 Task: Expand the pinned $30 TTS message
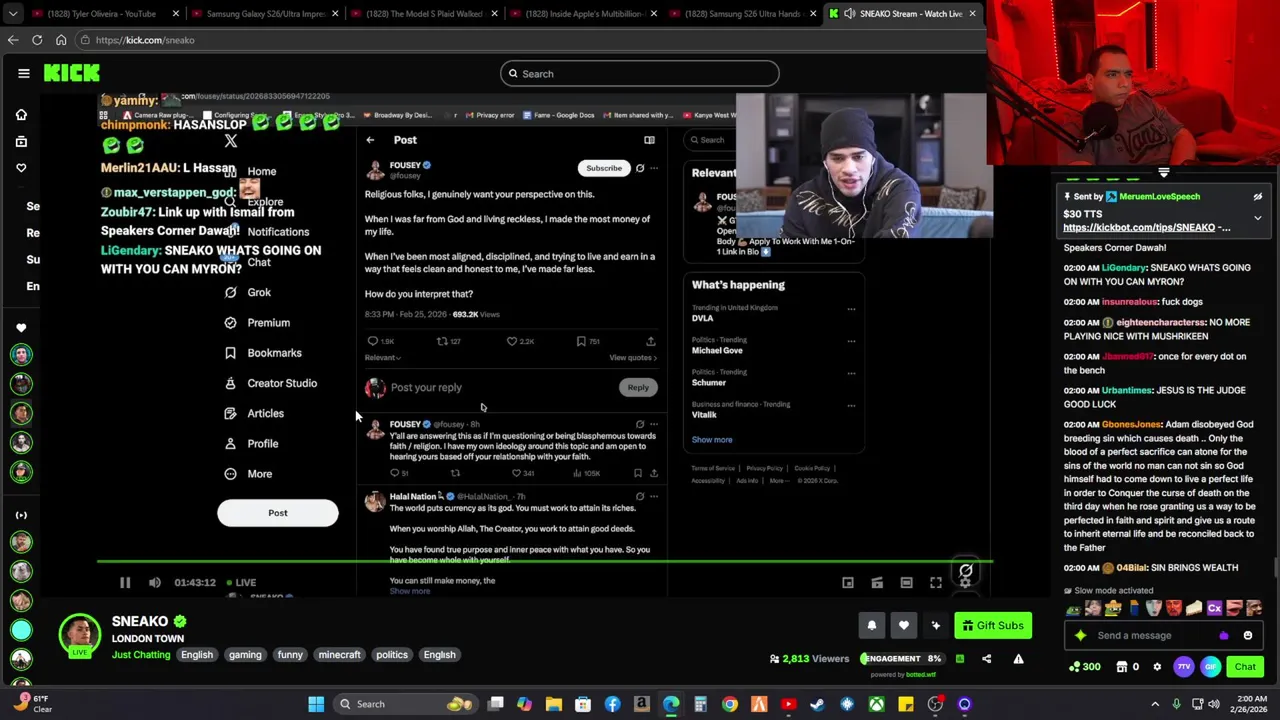pyautogui.click(x=1258, y=217)
